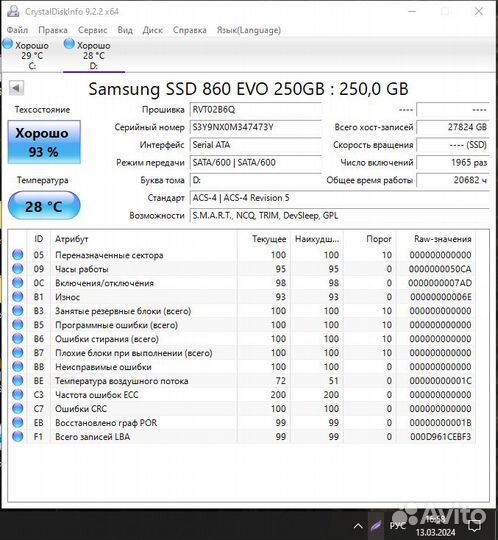Click the transfer mode SATA/600 field
The image size is (498, 540).
256,163
